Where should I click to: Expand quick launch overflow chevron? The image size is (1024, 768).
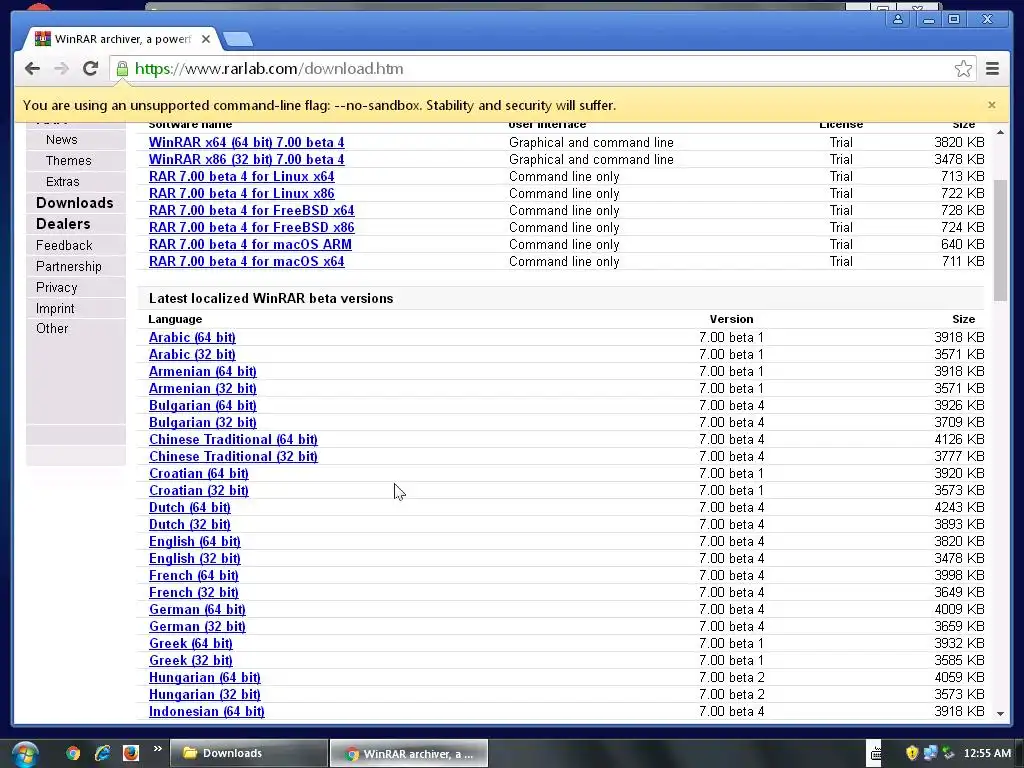tap(157, 749)
